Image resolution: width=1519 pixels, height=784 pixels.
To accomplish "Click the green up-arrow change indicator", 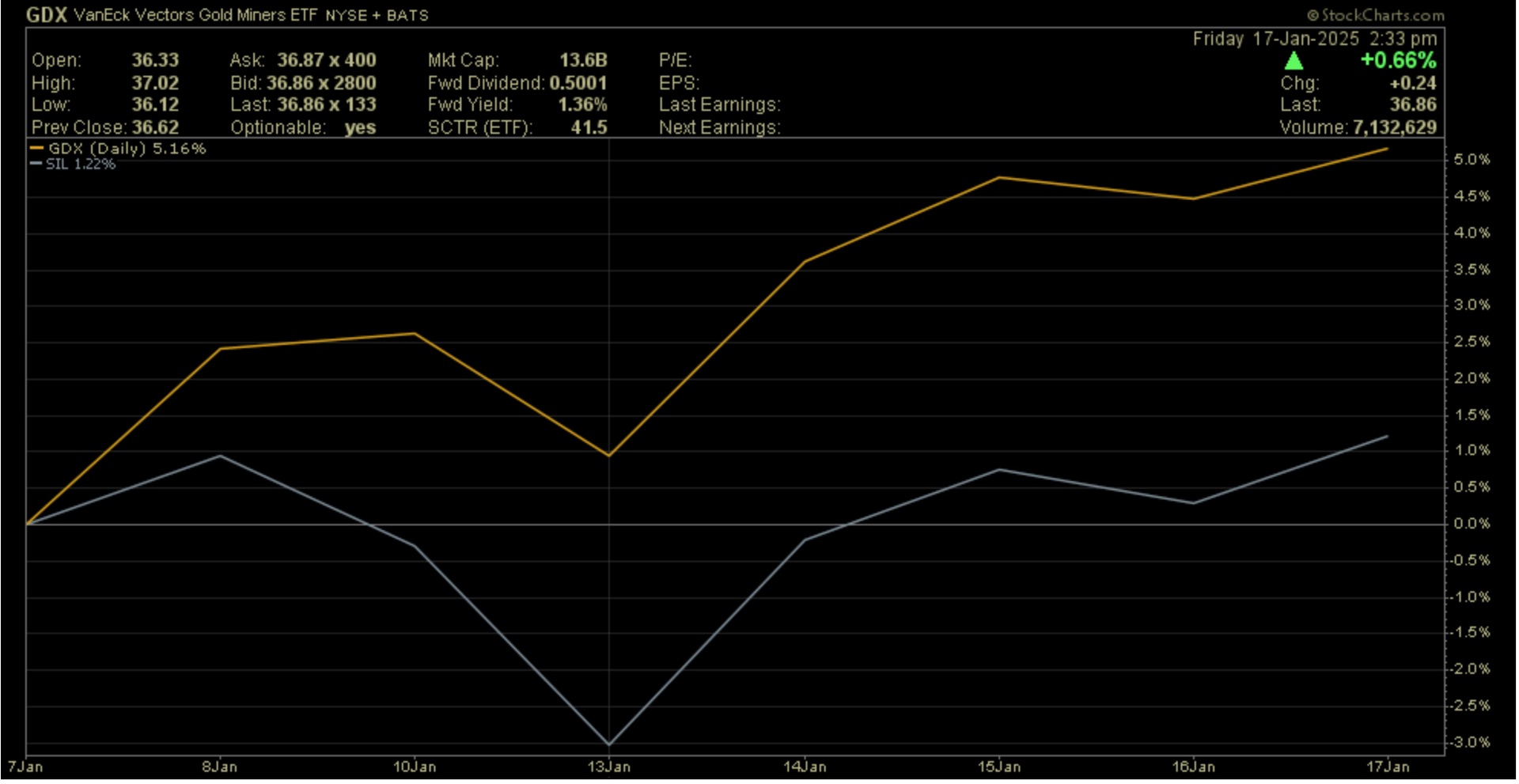I will pos(1294,61).
